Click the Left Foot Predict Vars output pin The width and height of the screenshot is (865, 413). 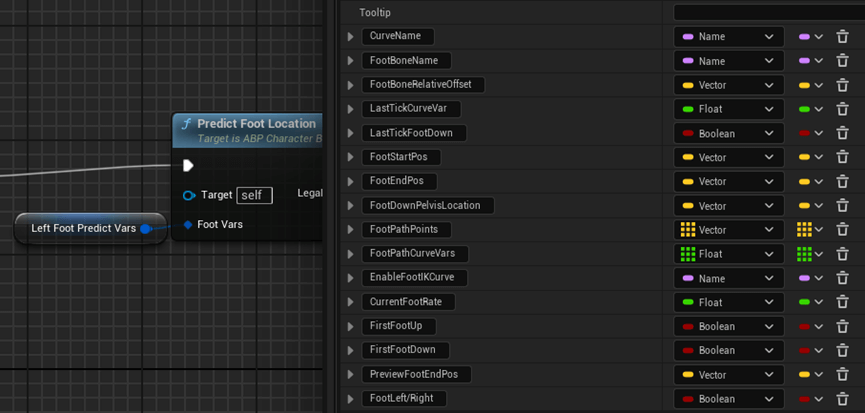coord(146,228)
